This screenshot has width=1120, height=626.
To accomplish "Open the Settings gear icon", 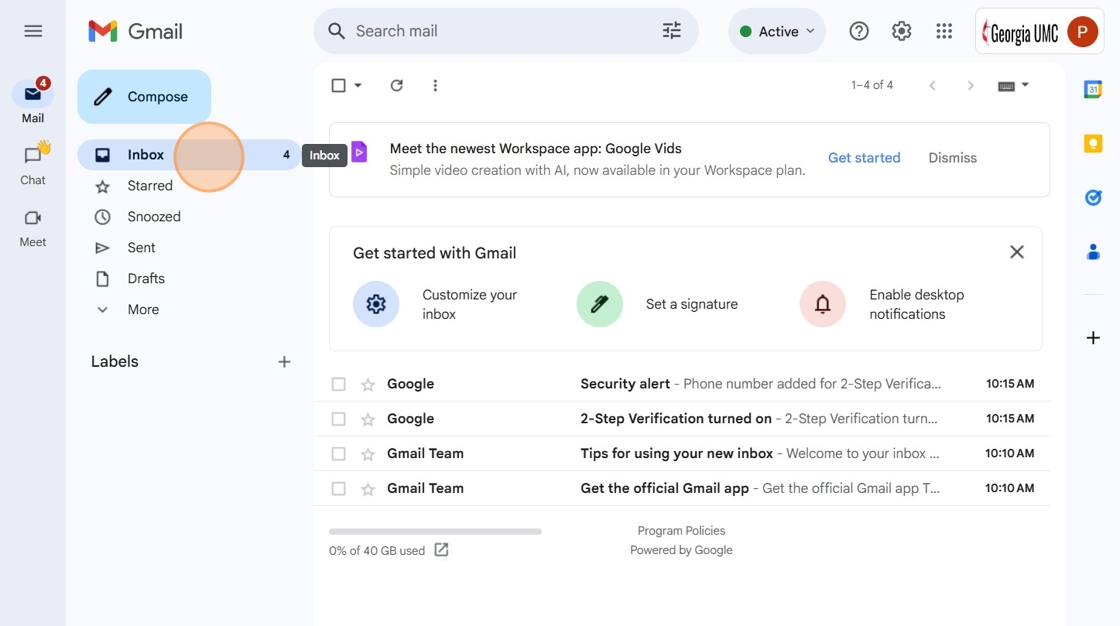I will [x=901, y=31].
